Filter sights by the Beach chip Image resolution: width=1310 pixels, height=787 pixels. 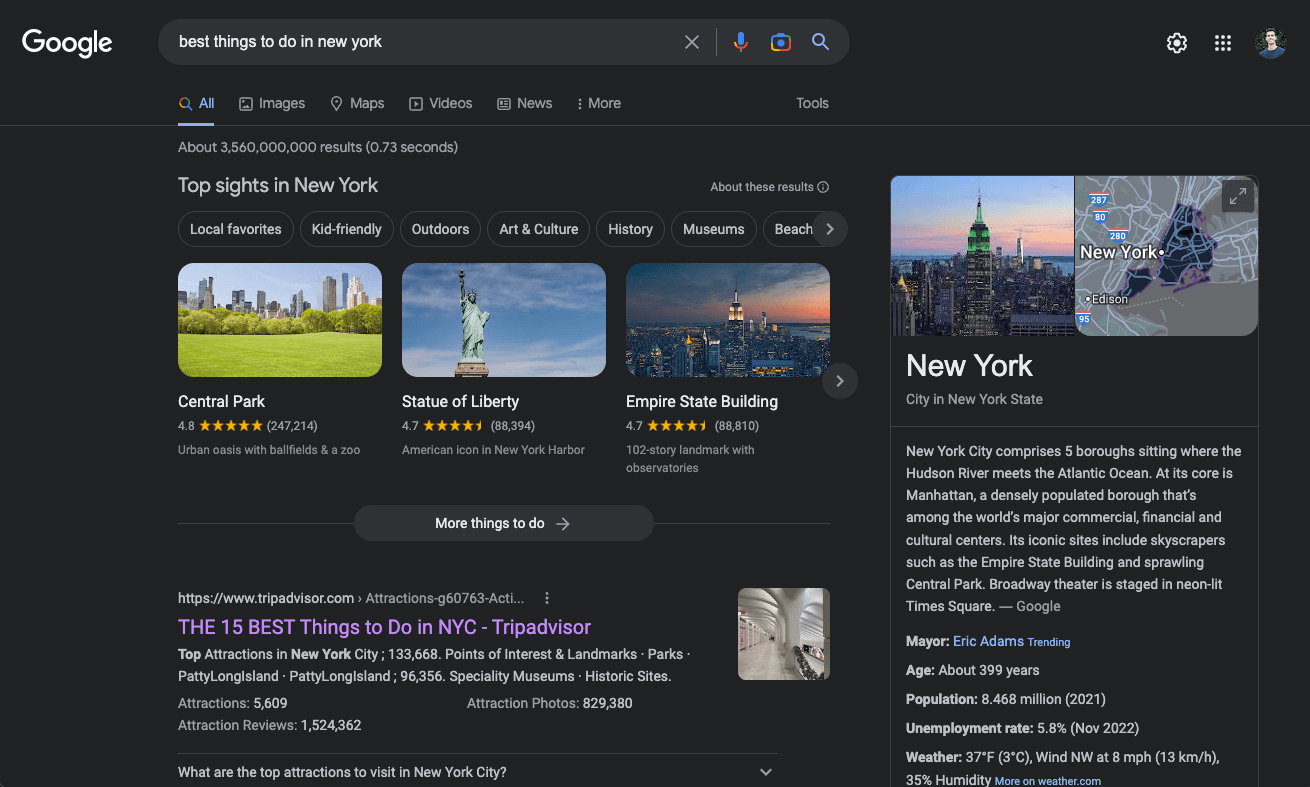point(793,229)
